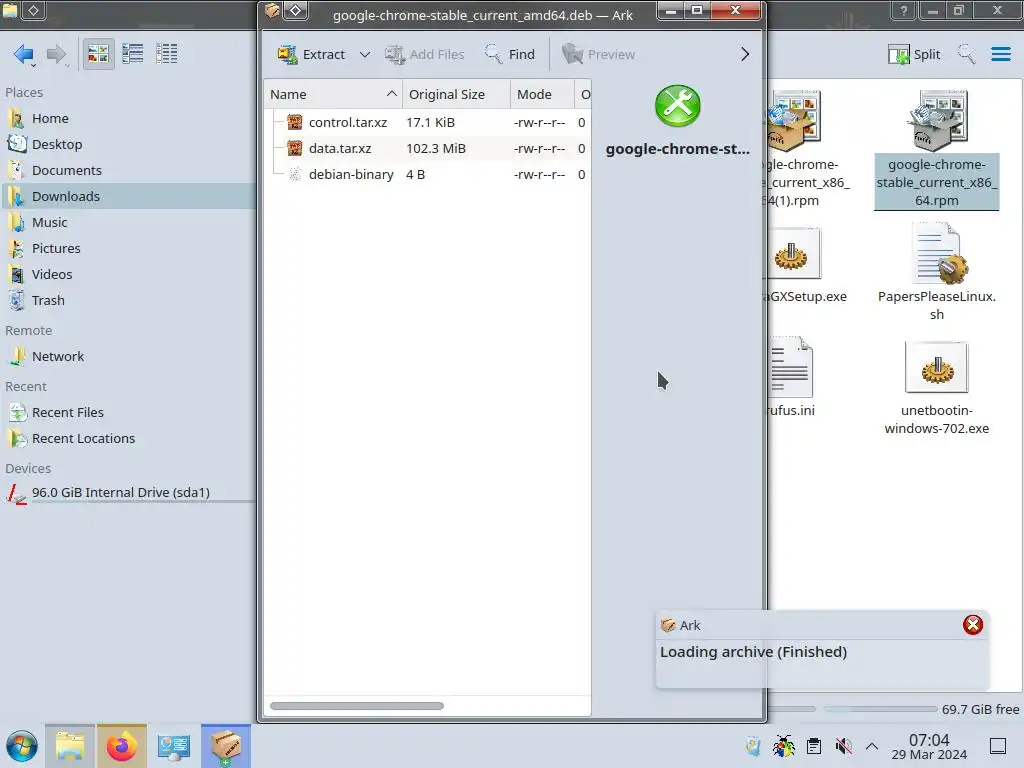Image resolution: width=1024 pixels, height=768 pixels.
Task: Click the data.tar.xz file icon
Action: tap(295, 148)
